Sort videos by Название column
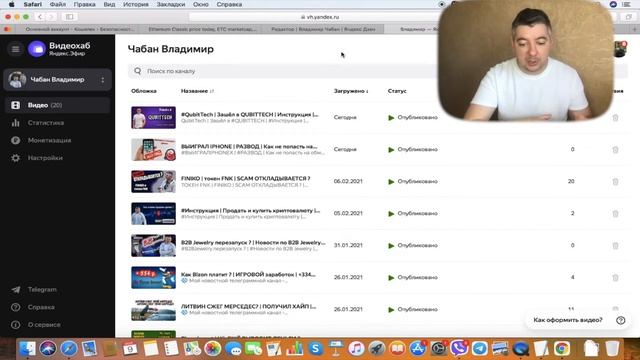The image size is (640, 360). 197,91
